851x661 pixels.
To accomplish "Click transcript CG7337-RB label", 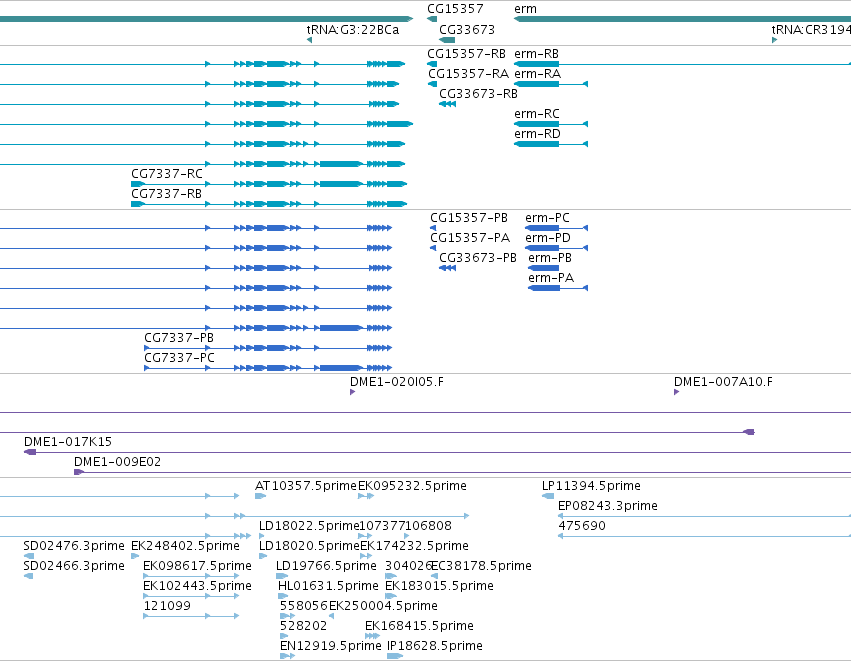I will point(166,194).
